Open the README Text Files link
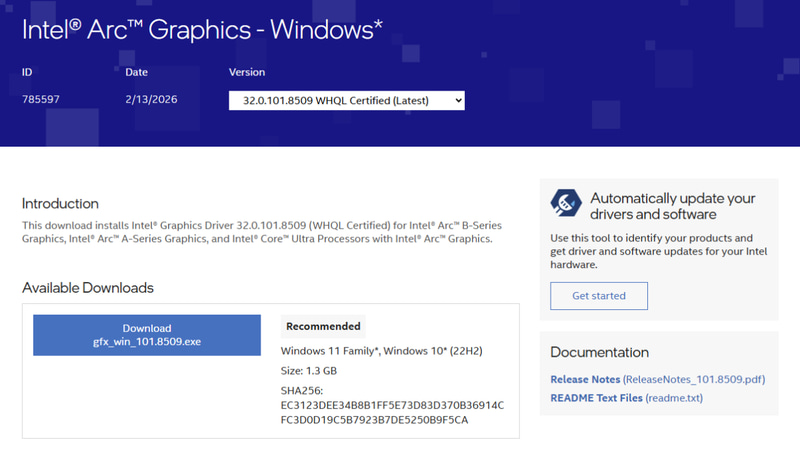This screenshot has width=800, height=450. coord(596,398)
